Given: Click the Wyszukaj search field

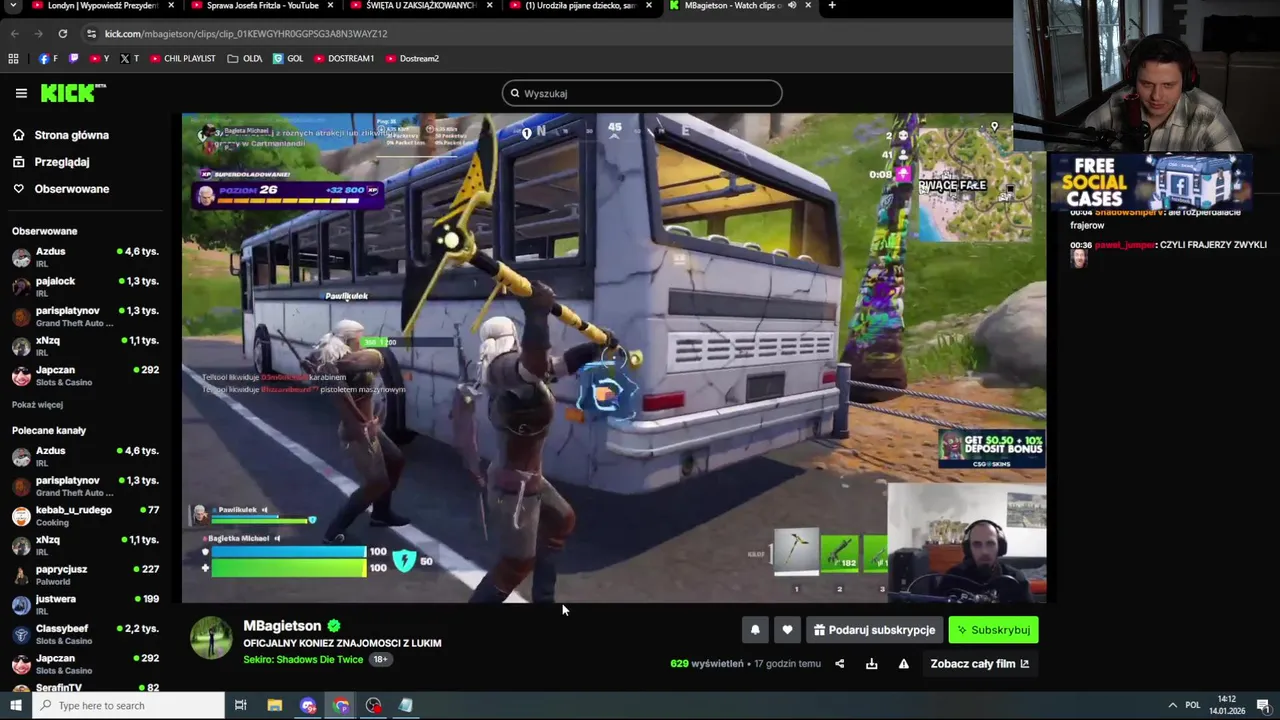Looking at the screenshot, I should click(642, 93).
